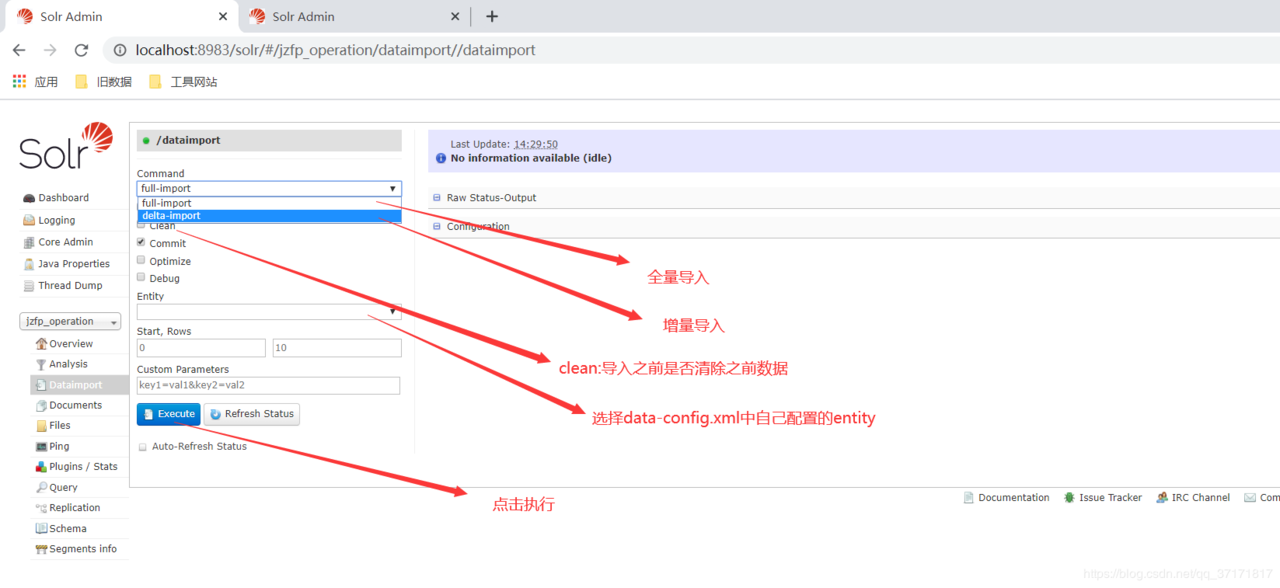Open Java Properties page link
Image resolution: width=1280 pixels, height=588 pixels.
(74, 264)
